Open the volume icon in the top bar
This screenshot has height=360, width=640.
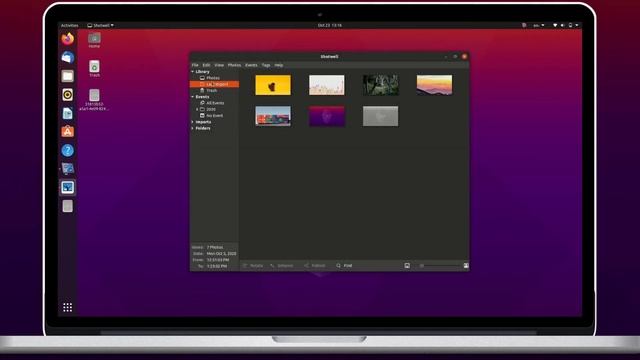562,25
